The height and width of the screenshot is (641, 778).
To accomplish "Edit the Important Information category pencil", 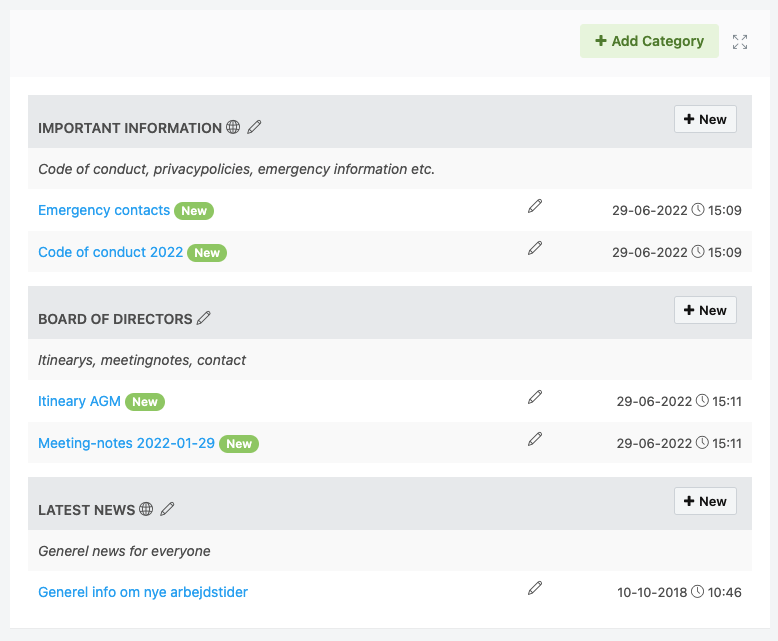I will coord(254,127).
